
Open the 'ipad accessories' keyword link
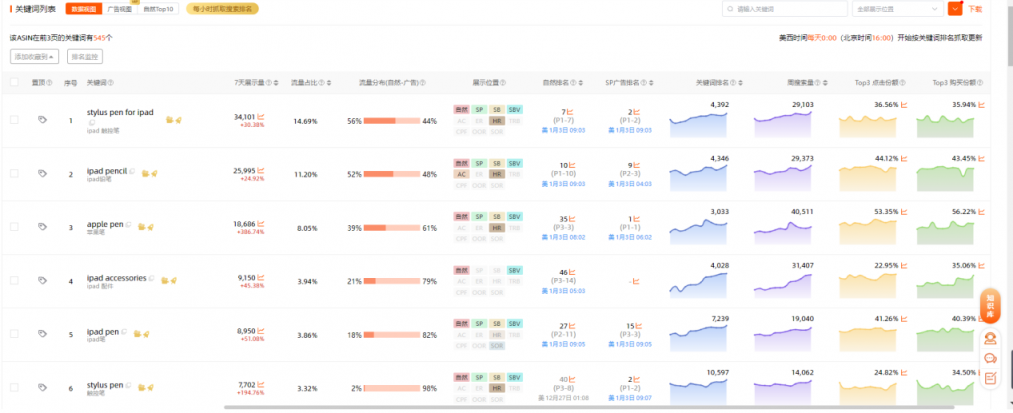(116, 278)
